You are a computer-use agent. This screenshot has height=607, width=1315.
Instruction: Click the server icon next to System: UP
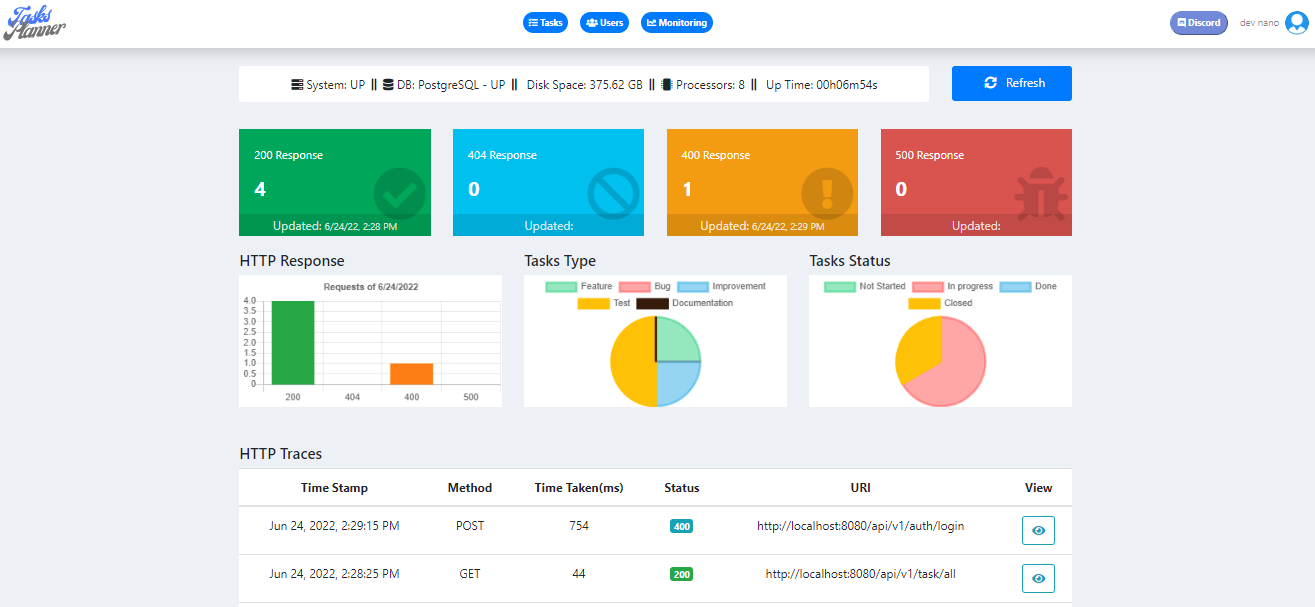(297, 84)
